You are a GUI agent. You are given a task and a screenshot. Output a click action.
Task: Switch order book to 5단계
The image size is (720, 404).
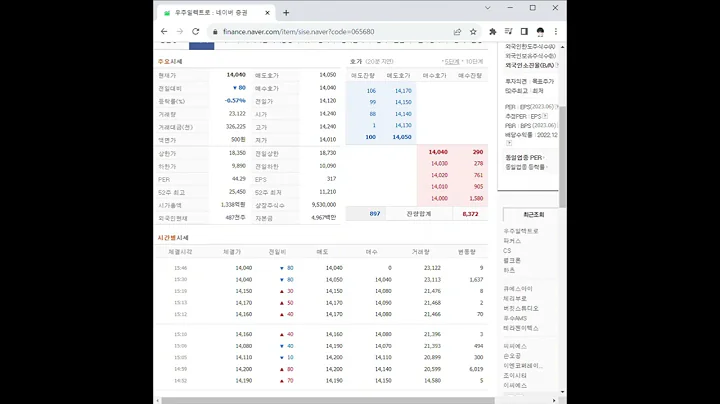[452, 62]
